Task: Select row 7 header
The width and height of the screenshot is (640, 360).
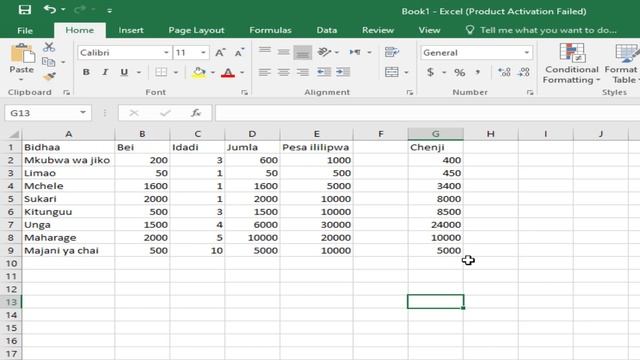Action: pos(11,224)
